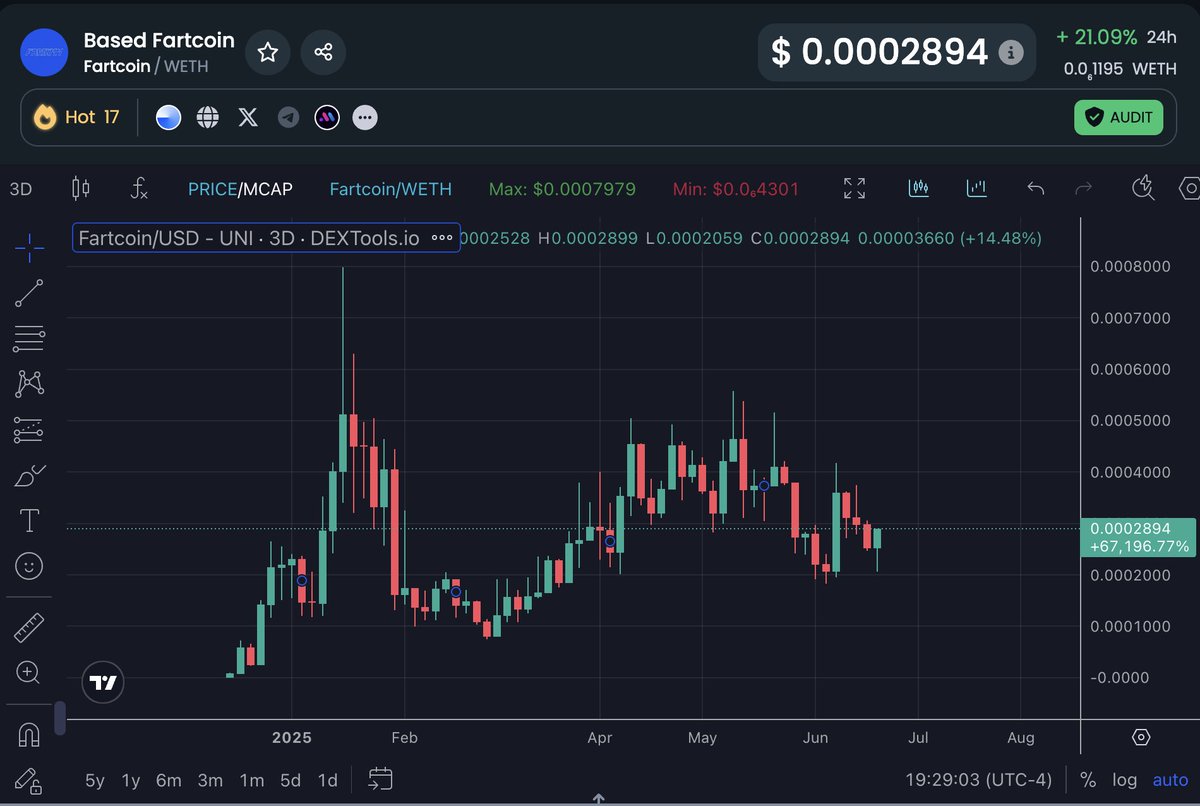Share the Based Fartcoin pair
The height and width of the screenshot is (806, 1200).
click(x=323, y=52)
